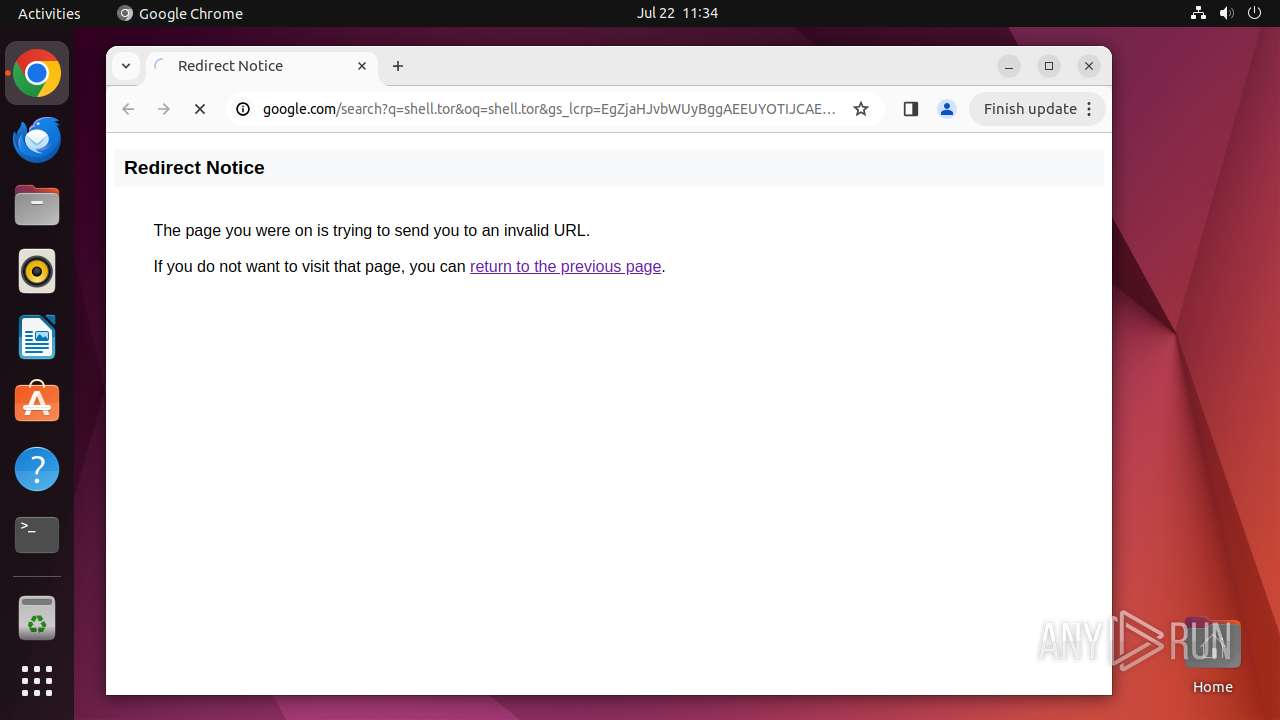Open the Chrome side panel

(910, 109)
